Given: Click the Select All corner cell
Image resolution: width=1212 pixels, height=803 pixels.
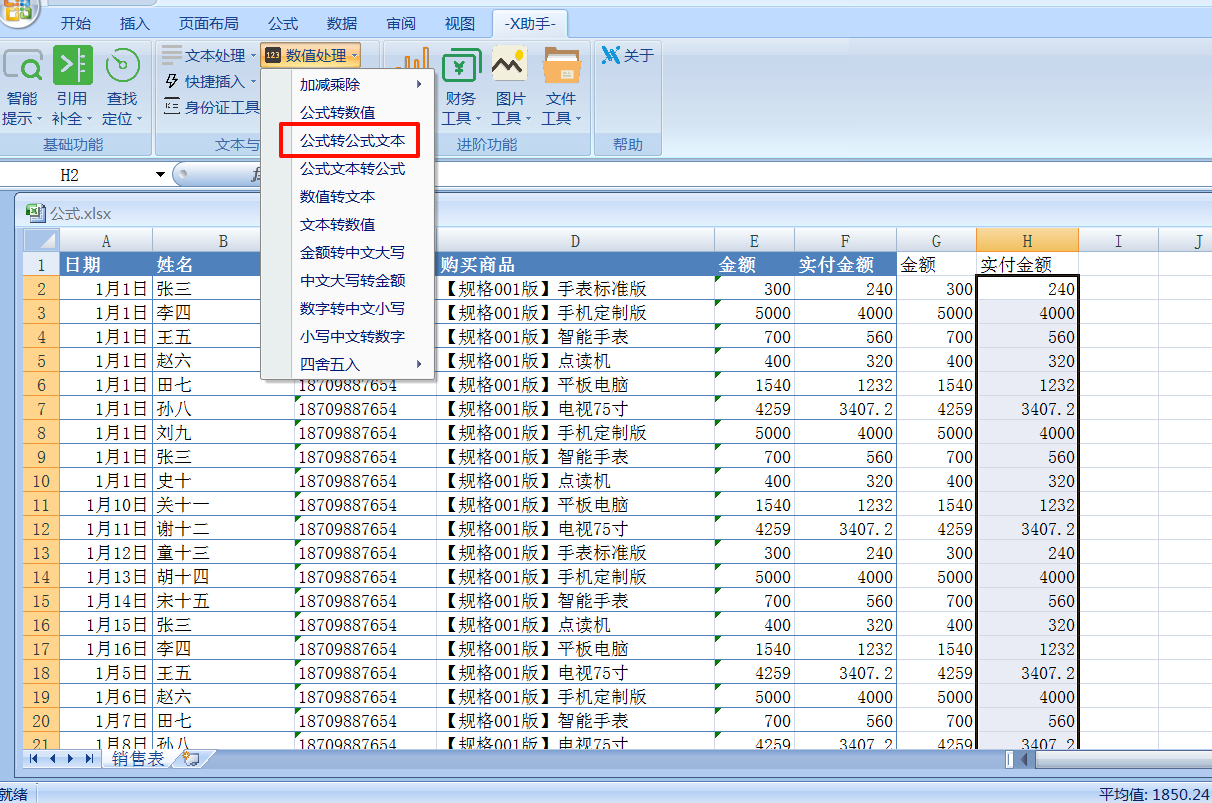Looking at the screenshot, I should 42,240.
